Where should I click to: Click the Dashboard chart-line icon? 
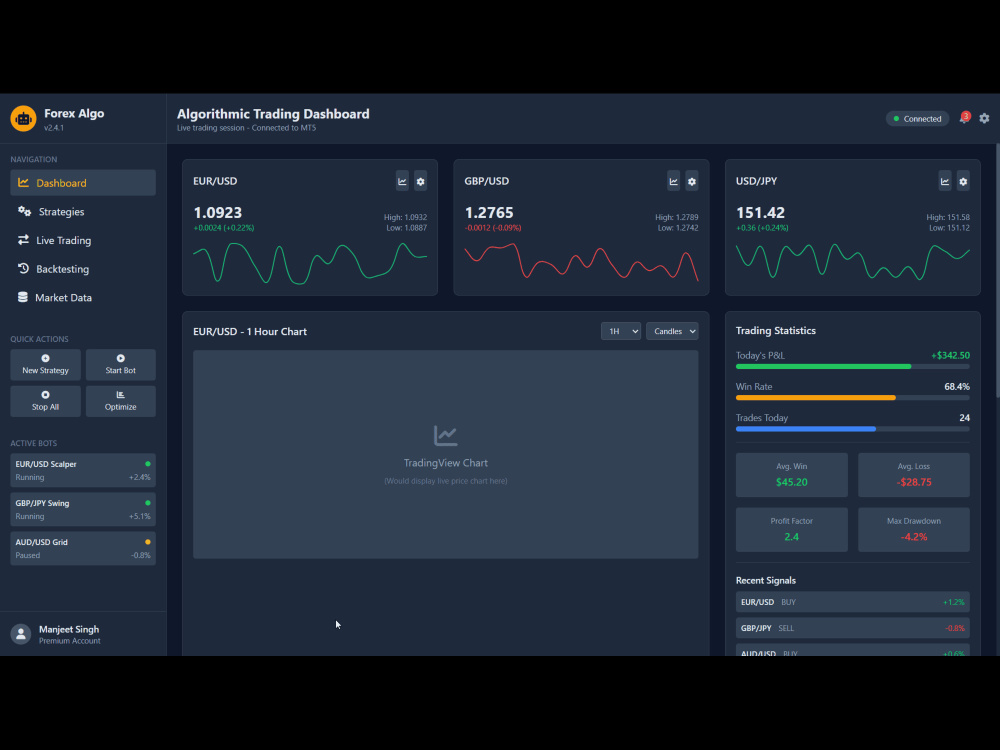pos(24,183)
